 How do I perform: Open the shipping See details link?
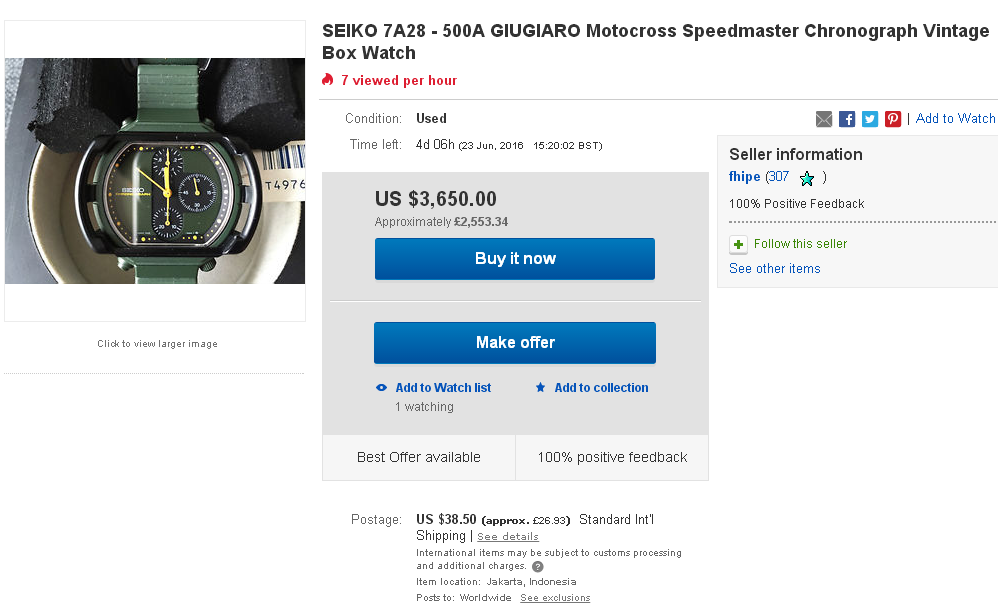pos(508,537)
